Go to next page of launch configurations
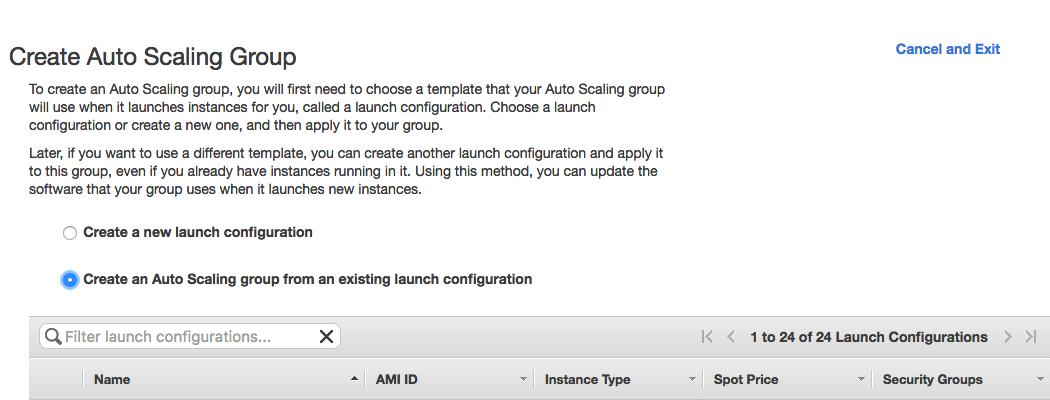Screen dimensions: 1050x400 point(1008,337)
